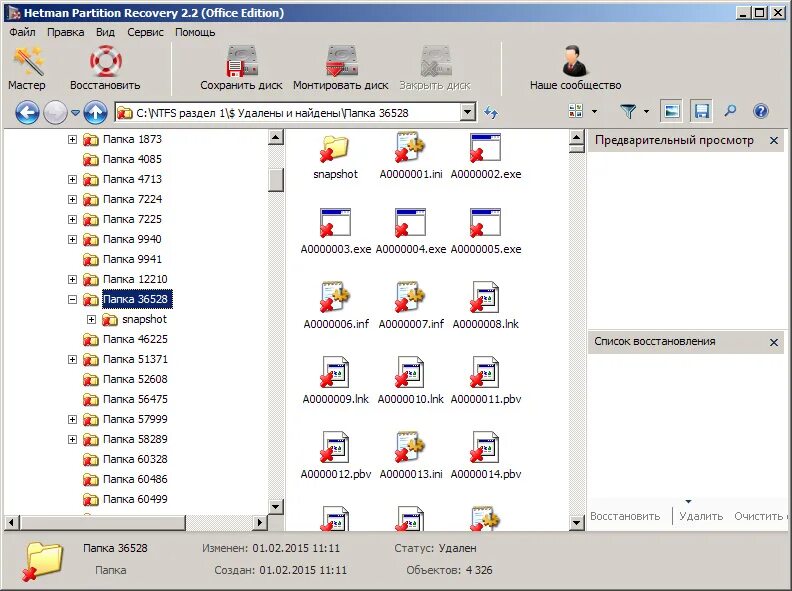Viewport: 792px width, 591px height.
Task: Select Папка 60486 in tree
Action: pos(135,479)
